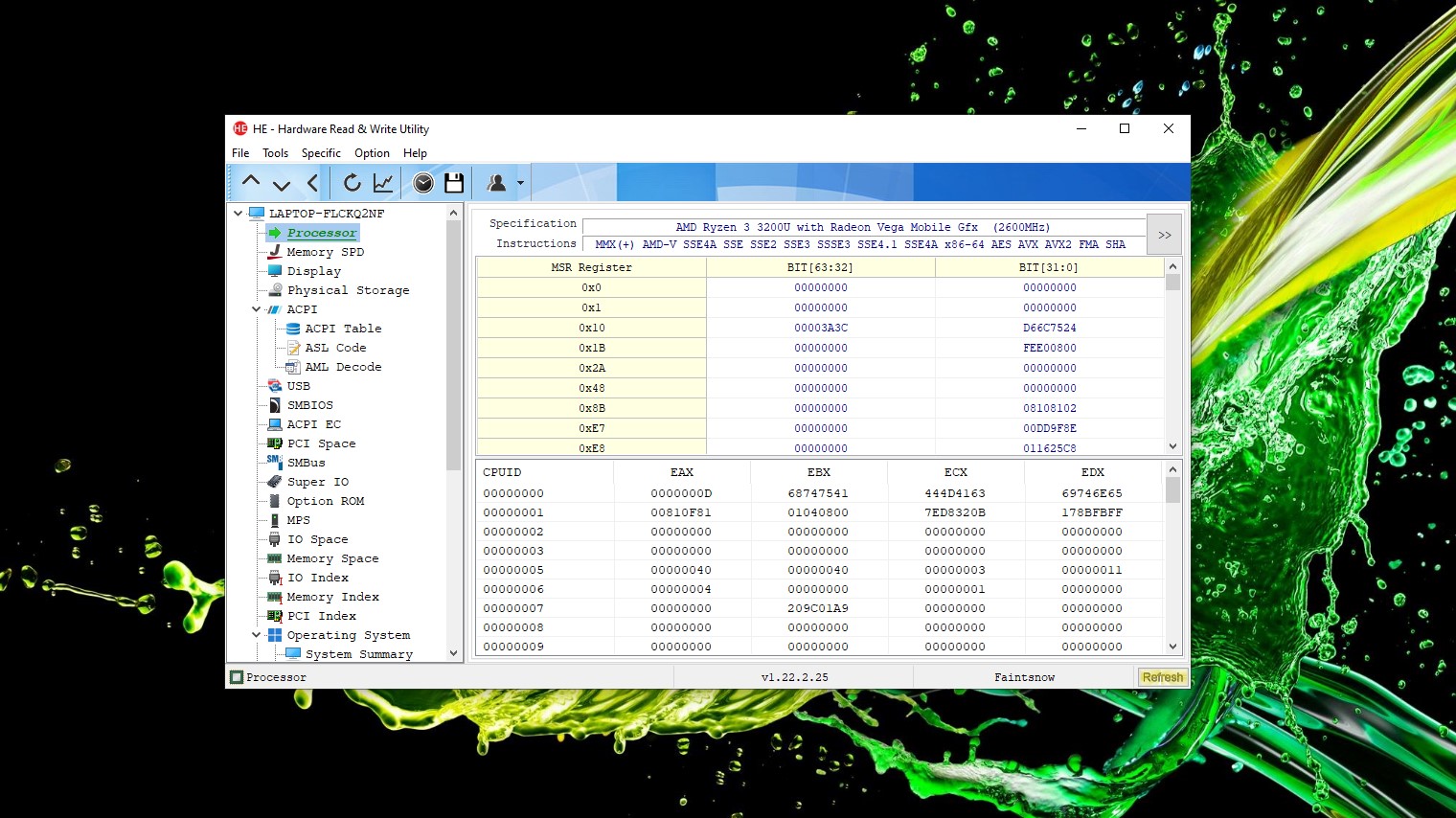The image size is (1456, 818).
Task: Click the left arrow back icon
Action: click(312, 182)
